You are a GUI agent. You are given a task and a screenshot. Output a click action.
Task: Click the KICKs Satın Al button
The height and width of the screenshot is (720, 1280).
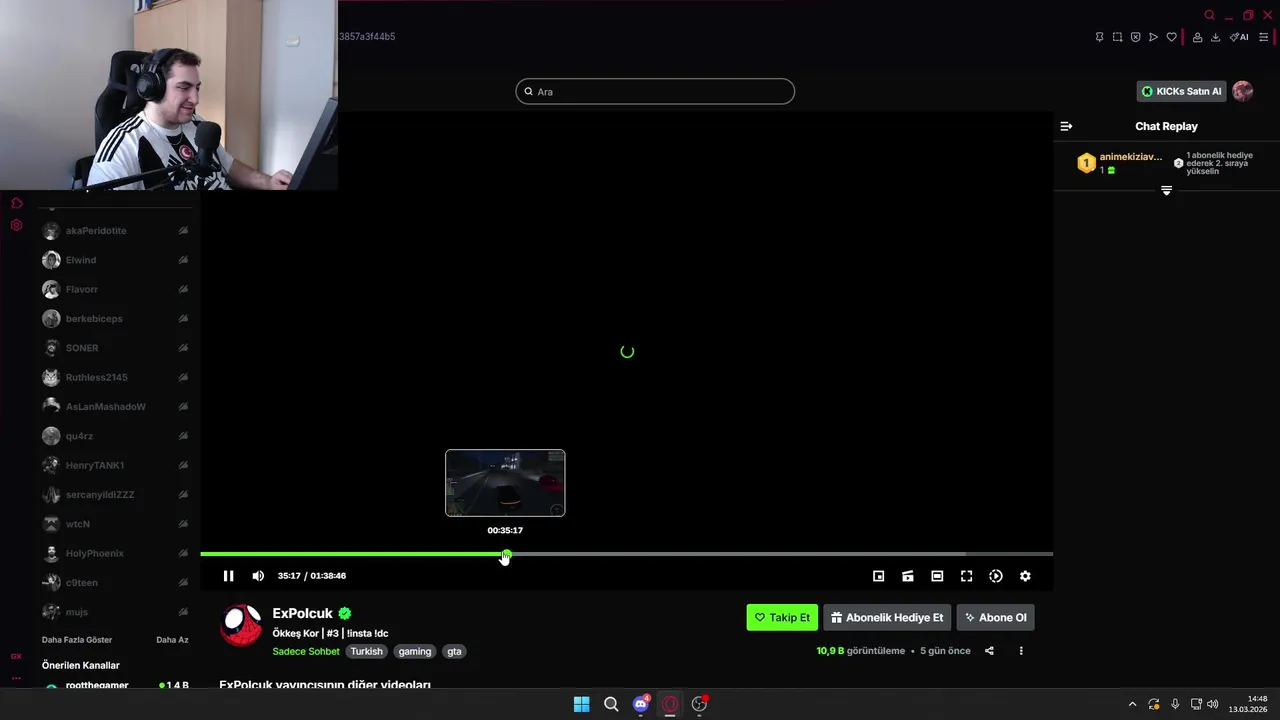(x=1181, y=91)
